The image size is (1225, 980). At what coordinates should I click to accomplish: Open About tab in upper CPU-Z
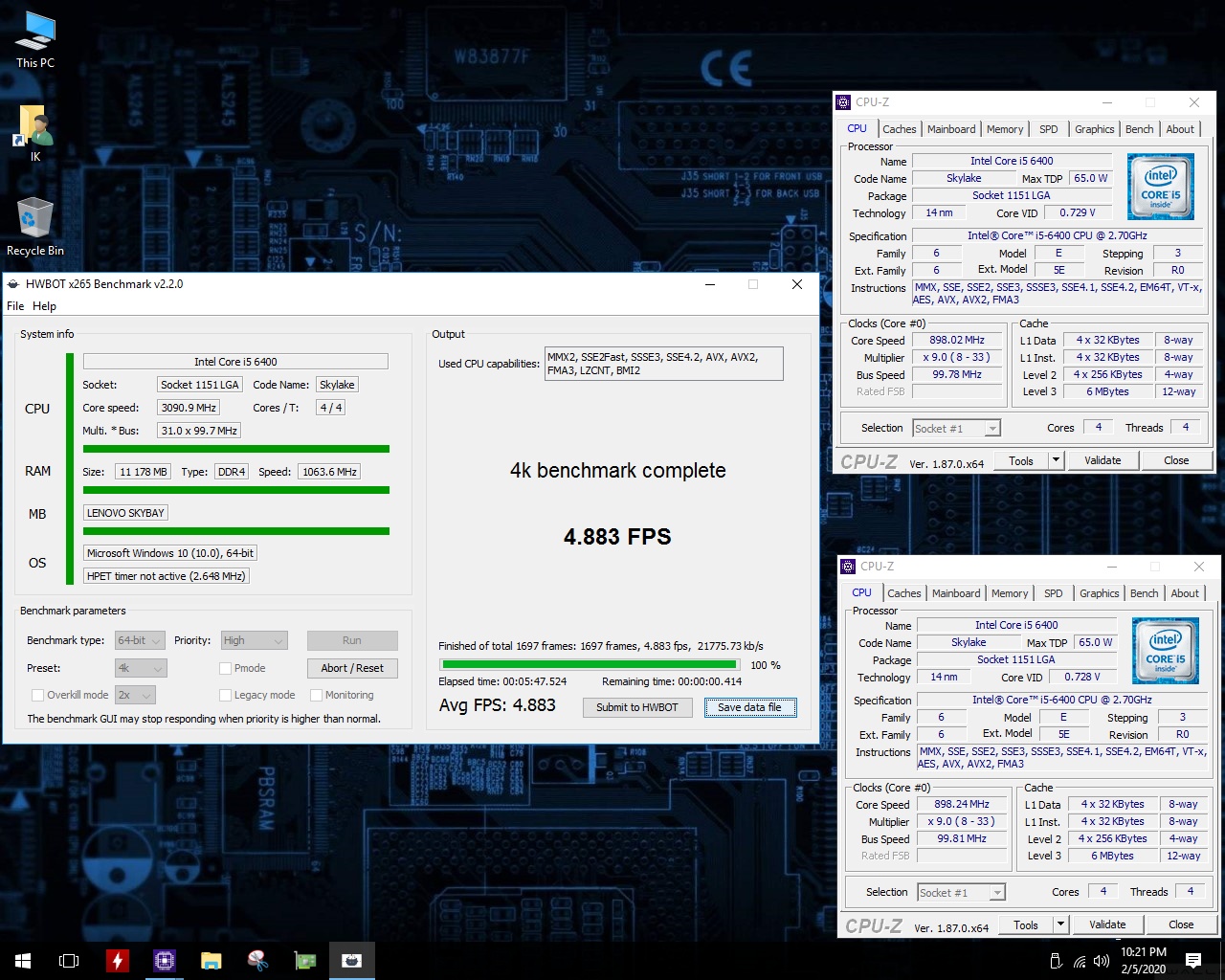click(1180, 129)
